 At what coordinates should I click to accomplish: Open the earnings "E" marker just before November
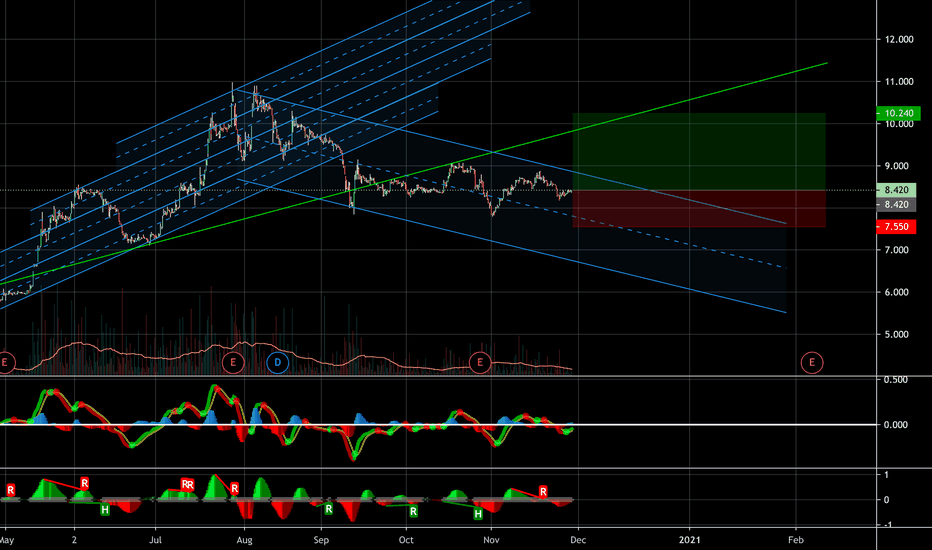tap(480, 363)
